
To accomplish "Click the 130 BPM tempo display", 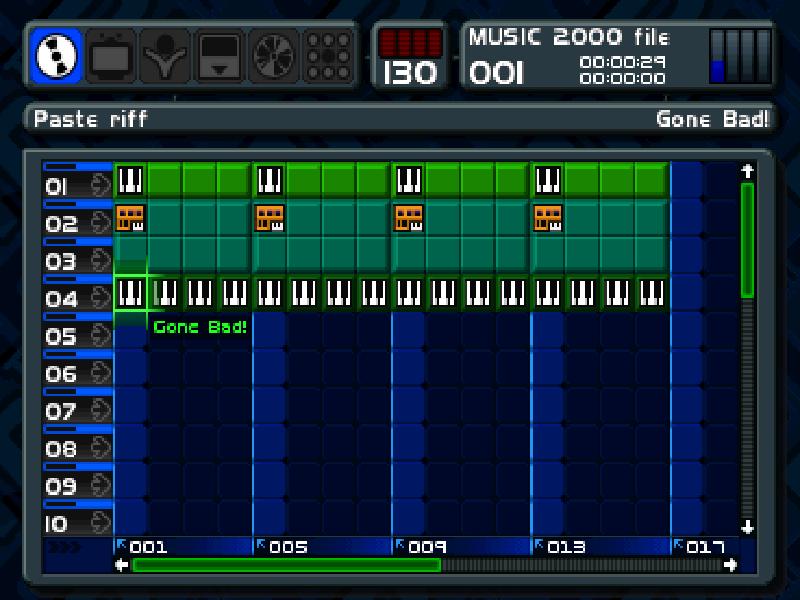I will point(410,72).
